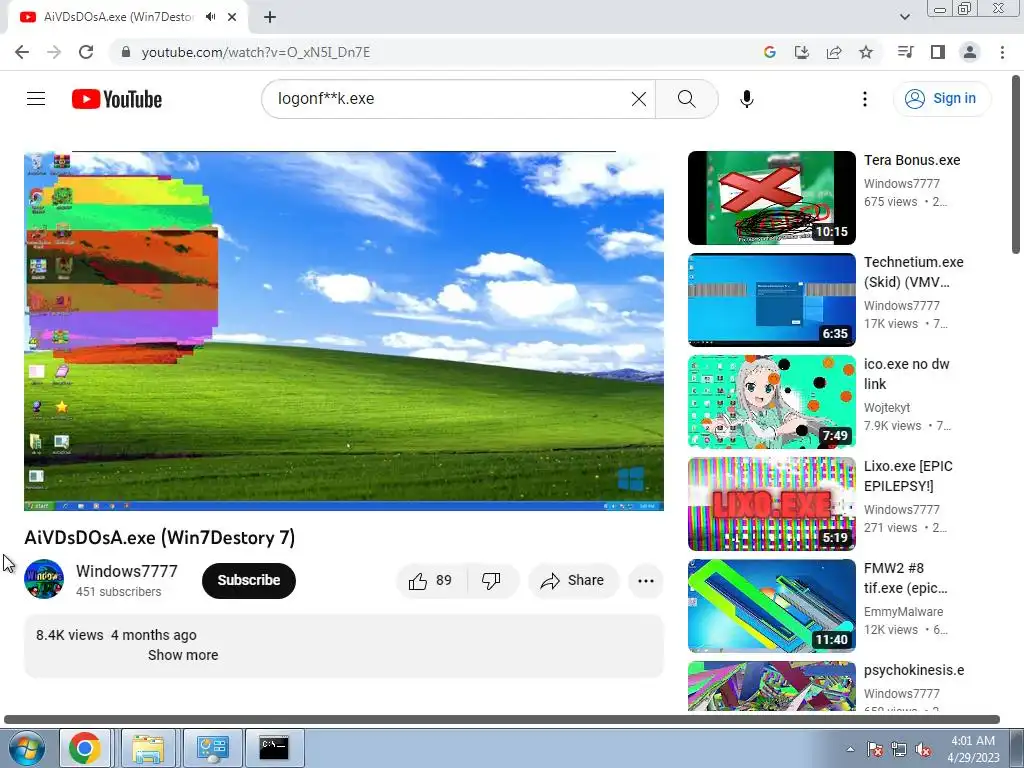The image size is (1024, 768).
Task: Reload the page
Action: coord(86,52)
